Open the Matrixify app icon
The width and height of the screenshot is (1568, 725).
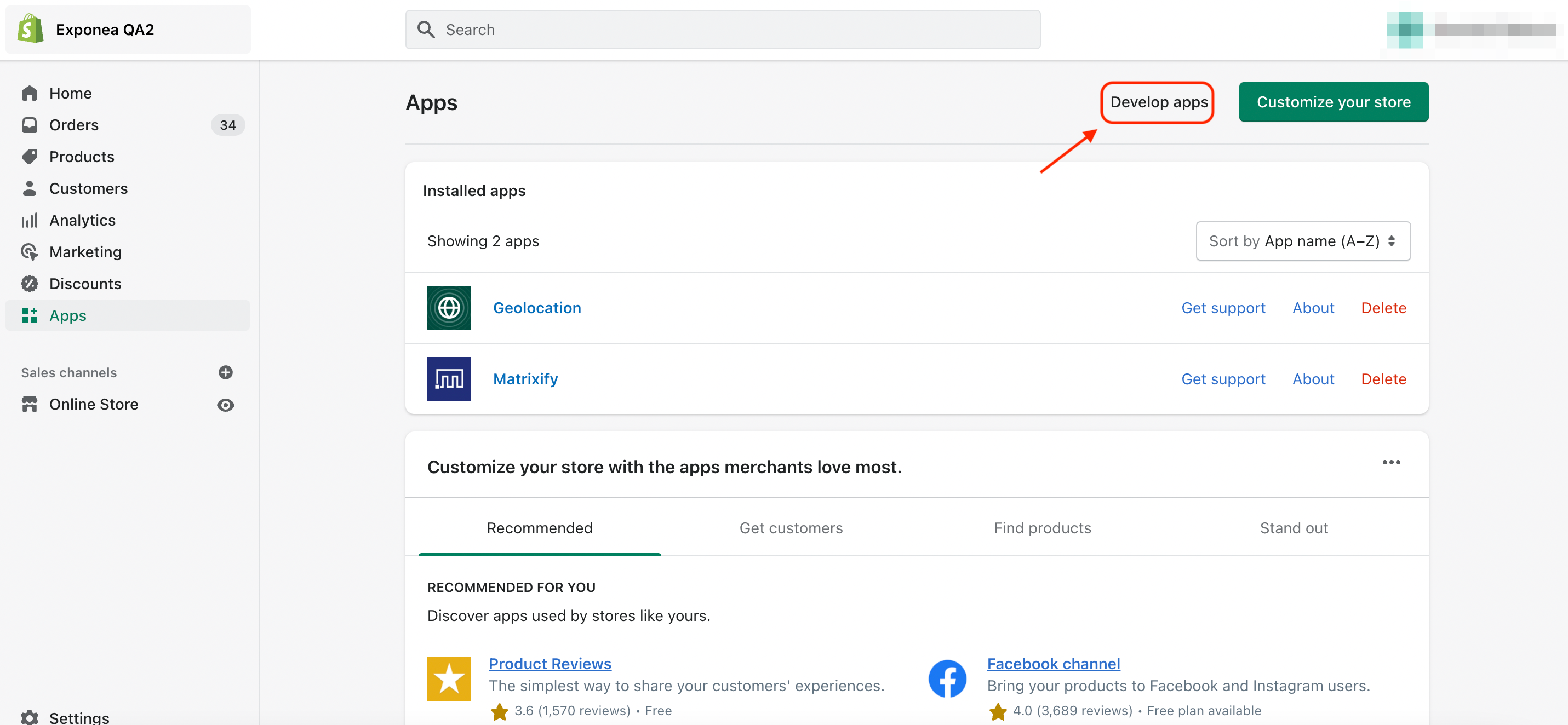point(449,378)
